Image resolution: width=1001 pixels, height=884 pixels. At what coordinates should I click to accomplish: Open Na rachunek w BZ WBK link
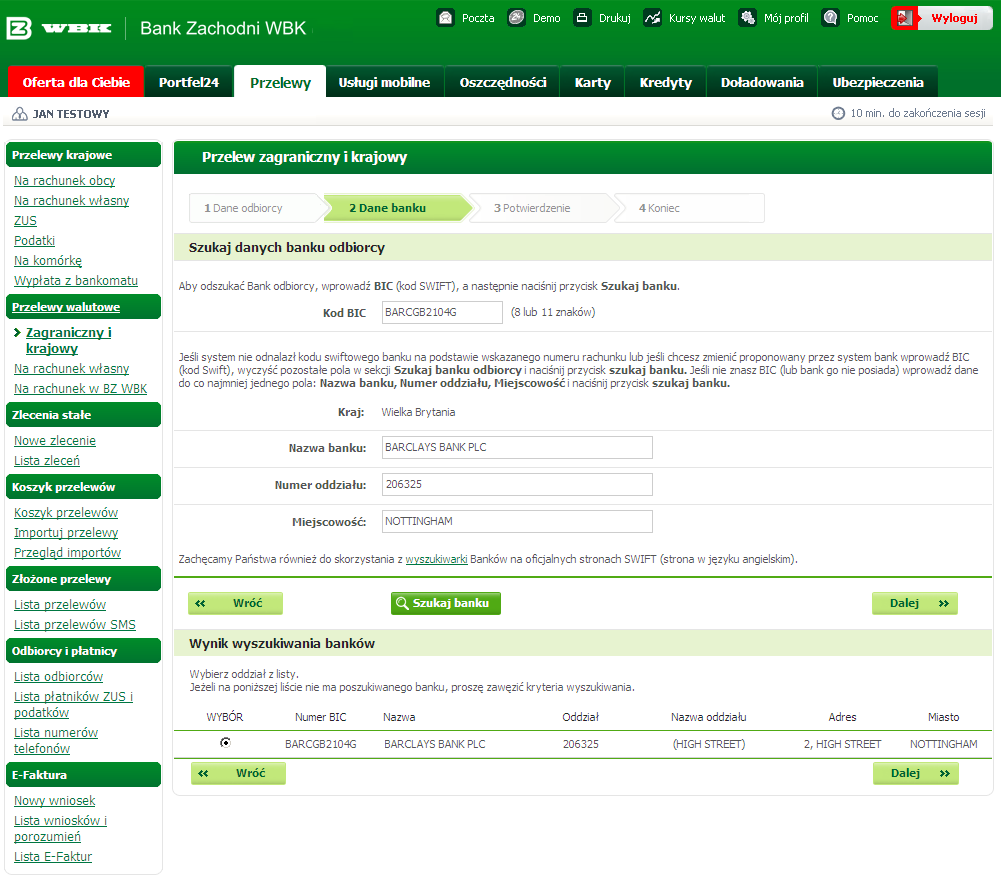tap(80, 389)
